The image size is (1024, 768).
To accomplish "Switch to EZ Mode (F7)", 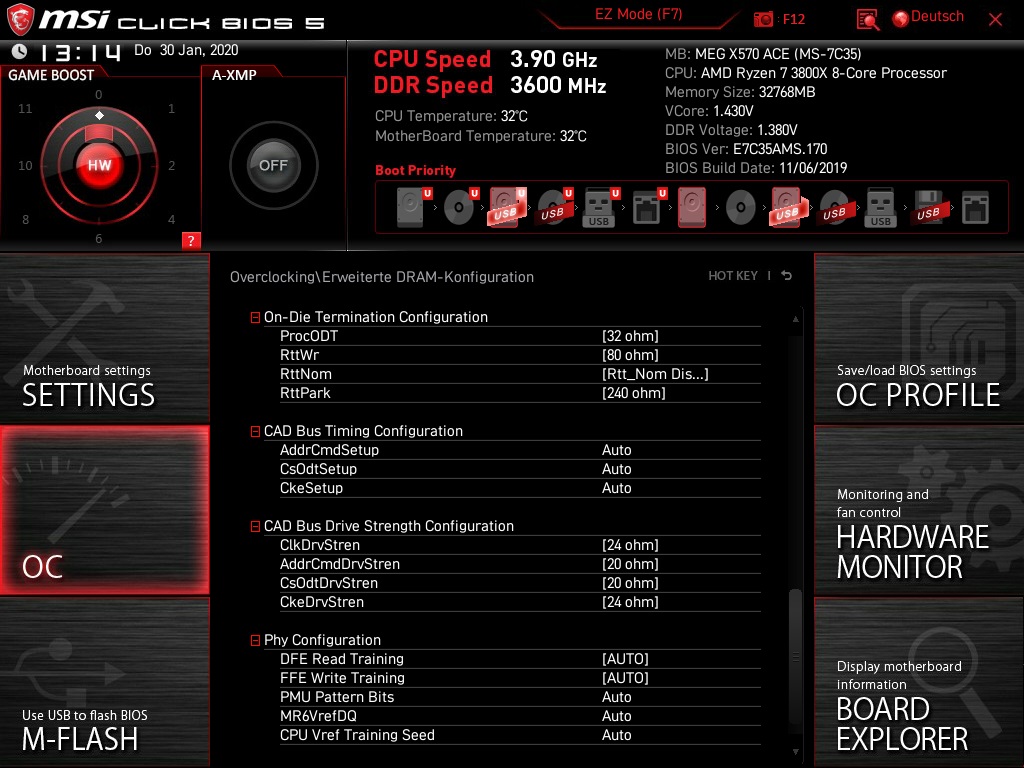I will tap(639, 14).
